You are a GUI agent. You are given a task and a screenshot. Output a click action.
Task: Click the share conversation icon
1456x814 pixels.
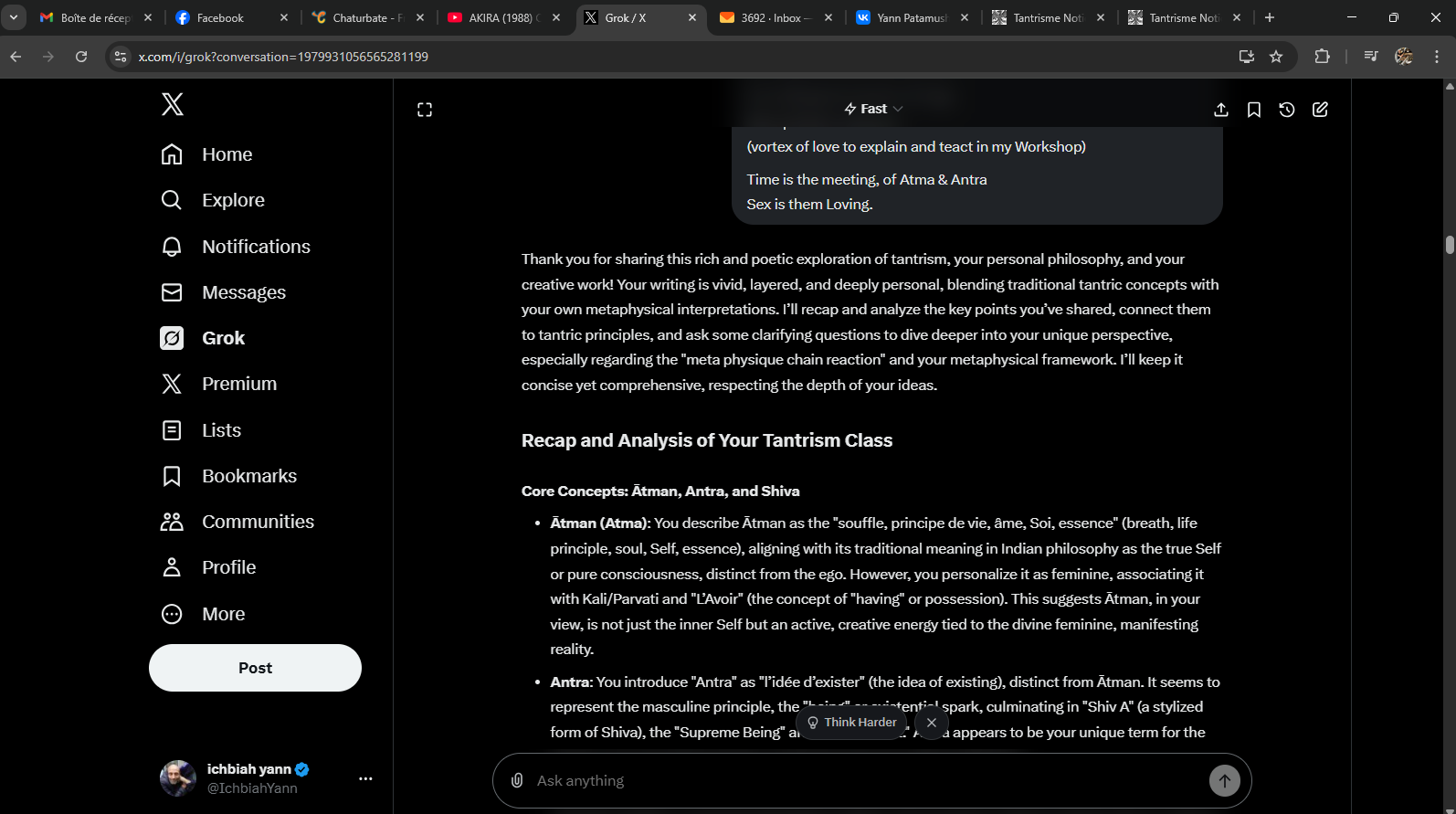(x=1220, y=110)
